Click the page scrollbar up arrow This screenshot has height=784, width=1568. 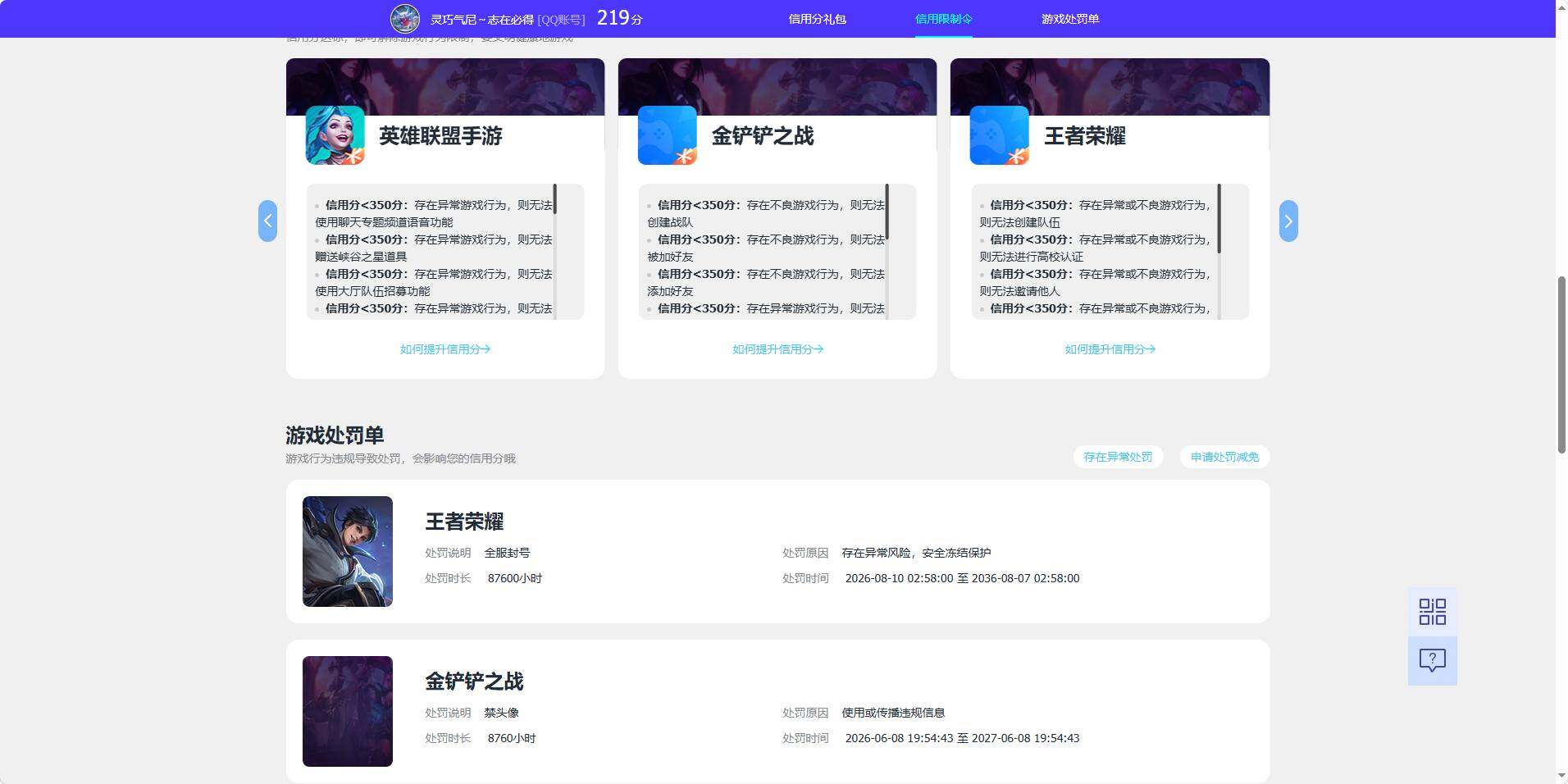click(1561, 7)
